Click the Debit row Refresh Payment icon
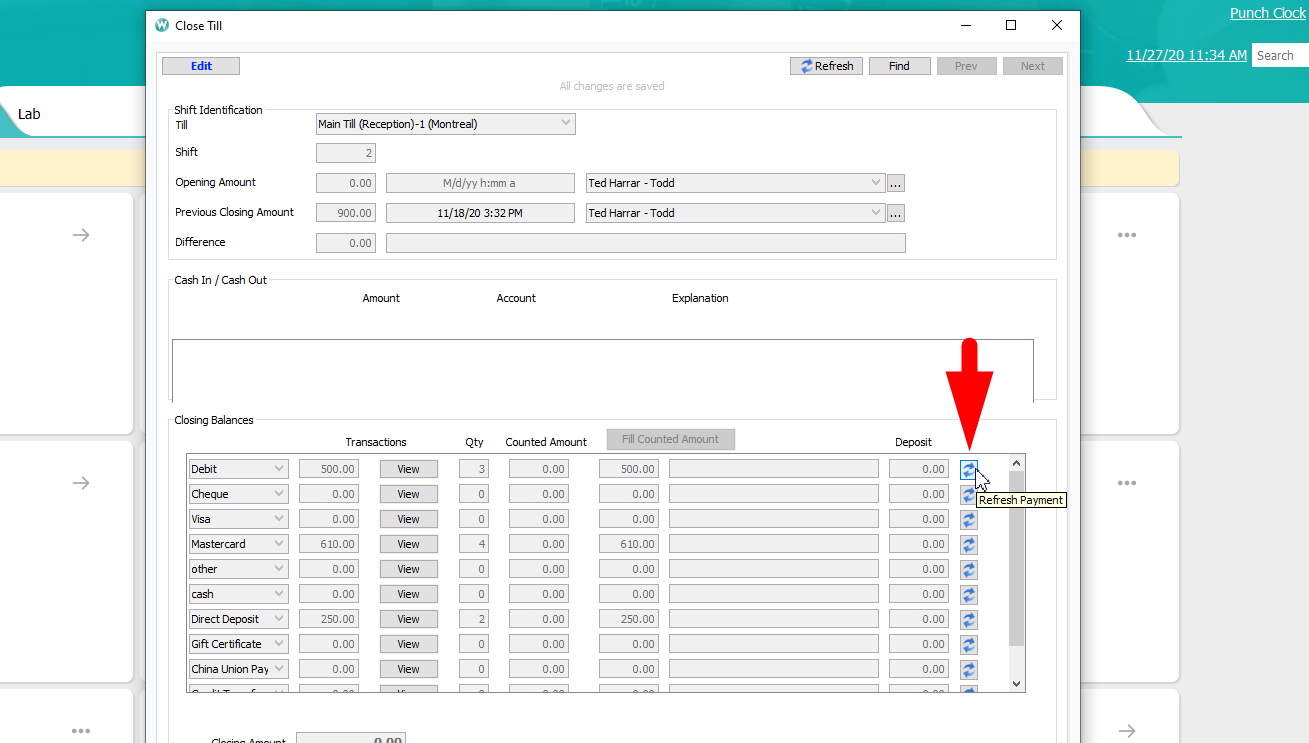The image size is (1309, 743). point(968,469)
